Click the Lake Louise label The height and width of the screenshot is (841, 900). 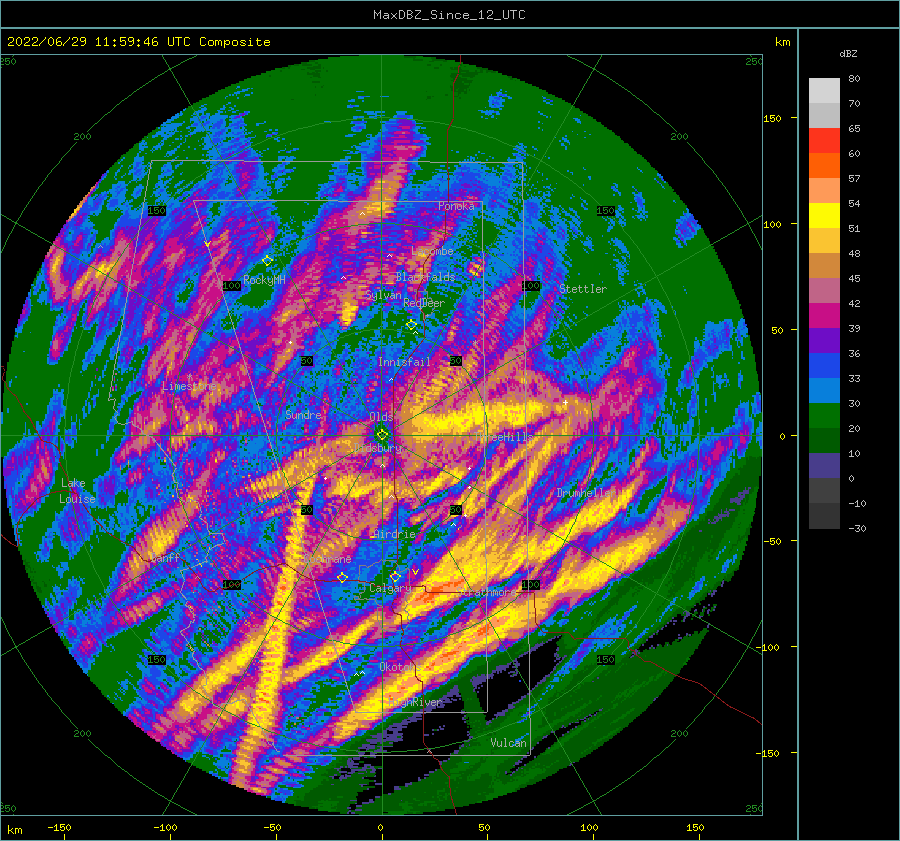click(x=77, y=491)
